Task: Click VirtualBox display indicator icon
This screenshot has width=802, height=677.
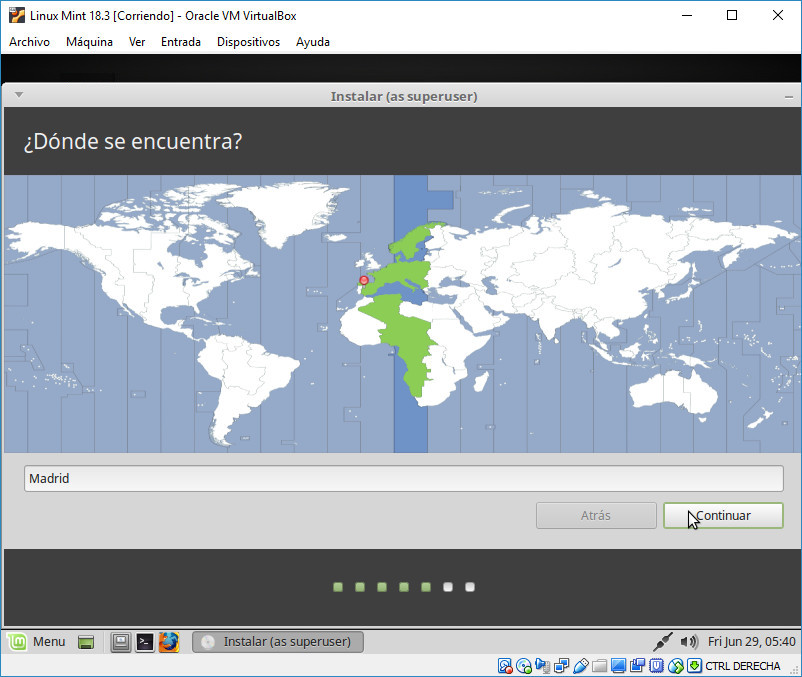Action: pos(618,666)
